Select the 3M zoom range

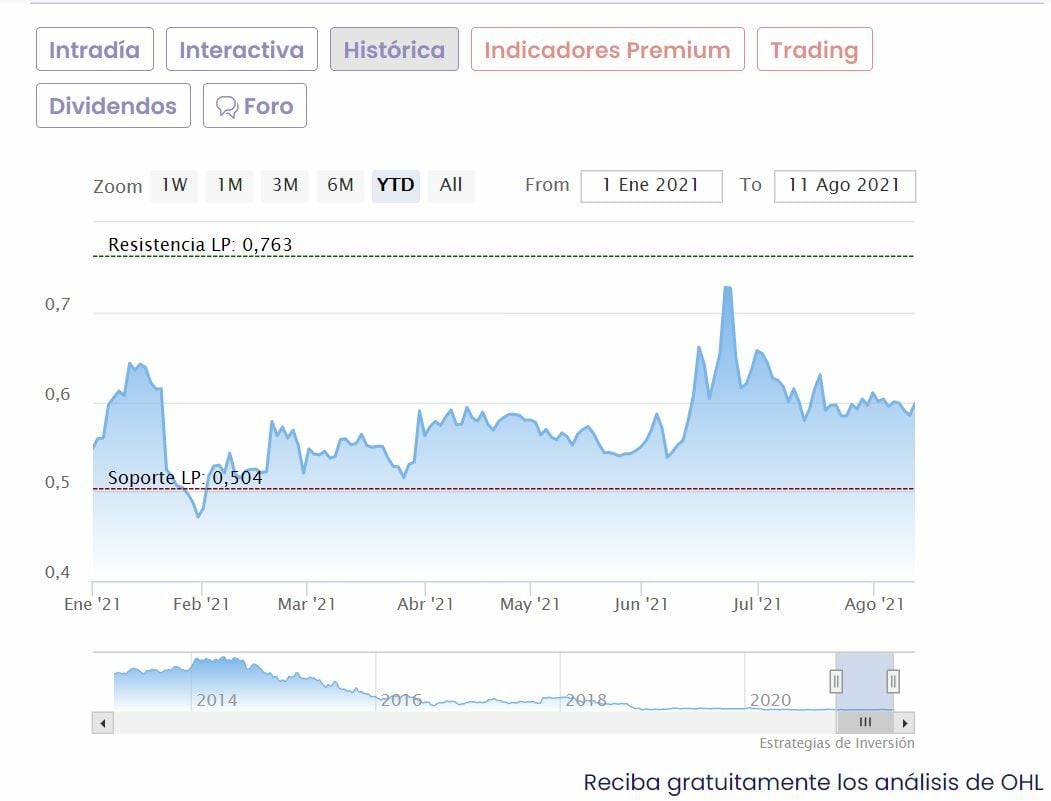pyautogui.click(x=285, y=185)
